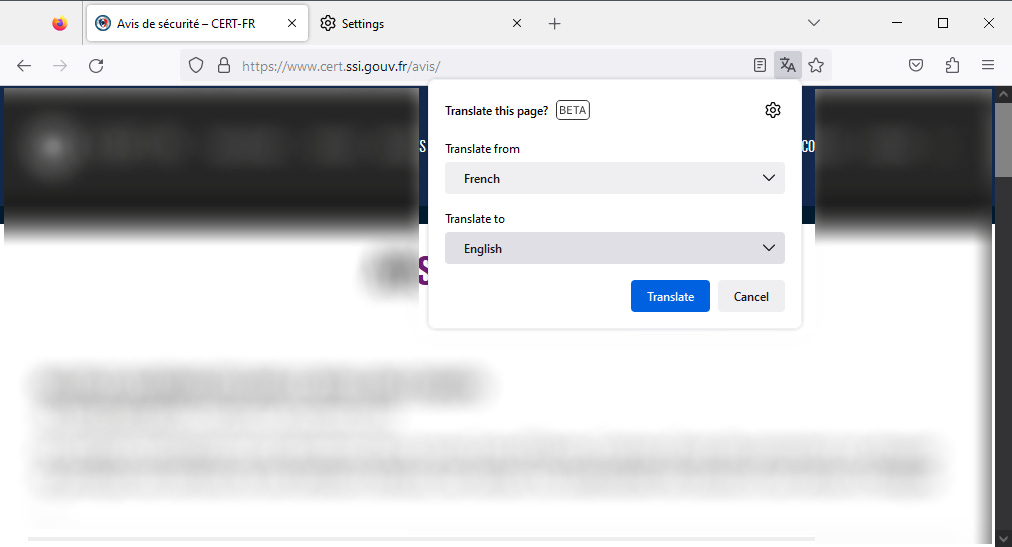This screenshot has height=547, width=1012.
Task: Open the Translate to English dropdown
Action: (x=614, y=248)
